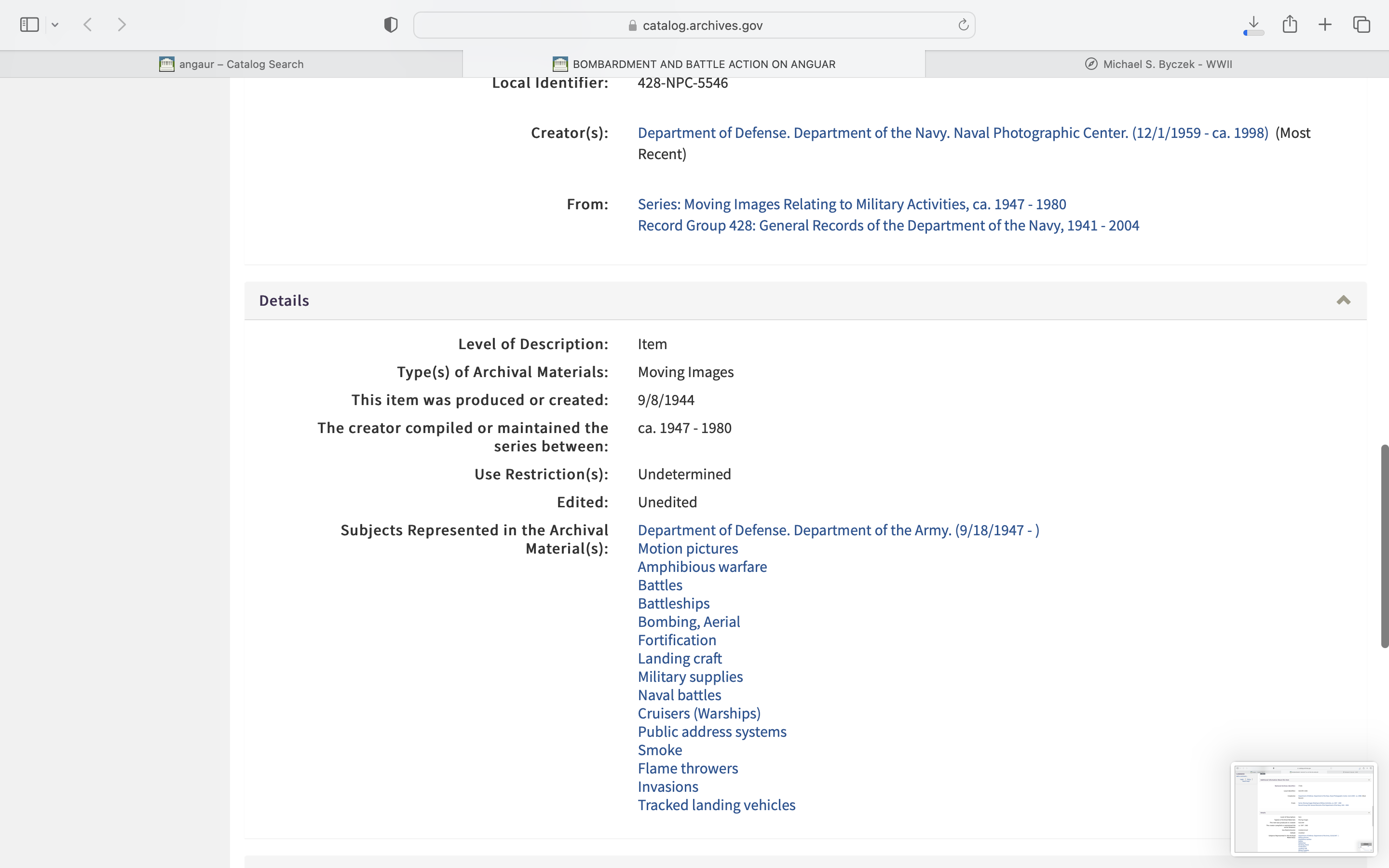Click the catalog.archives.gov address bar
Screen dimensions: 1389x868
pos(694,25)
